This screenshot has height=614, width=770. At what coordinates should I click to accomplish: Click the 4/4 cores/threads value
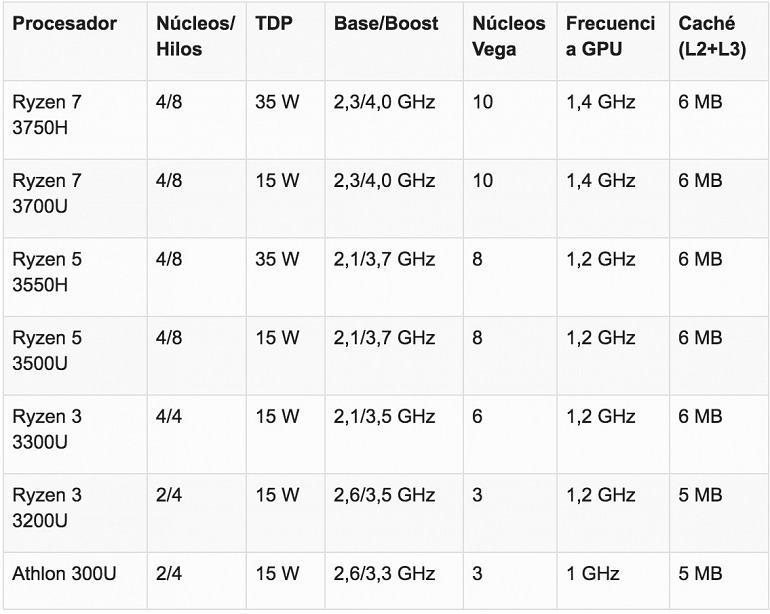(168, 417)
